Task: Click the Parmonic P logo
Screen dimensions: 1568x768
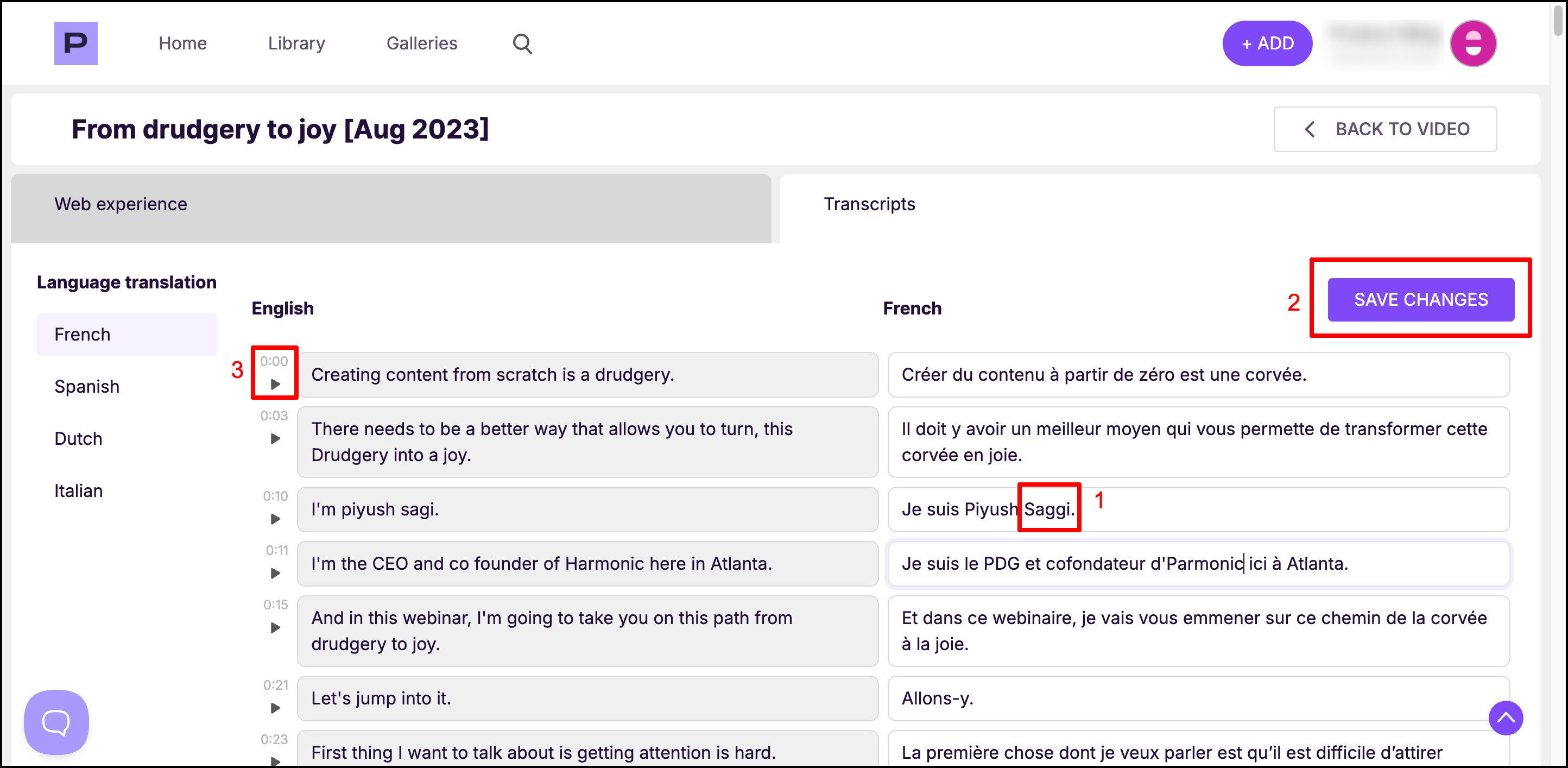Action: (75, 43)
